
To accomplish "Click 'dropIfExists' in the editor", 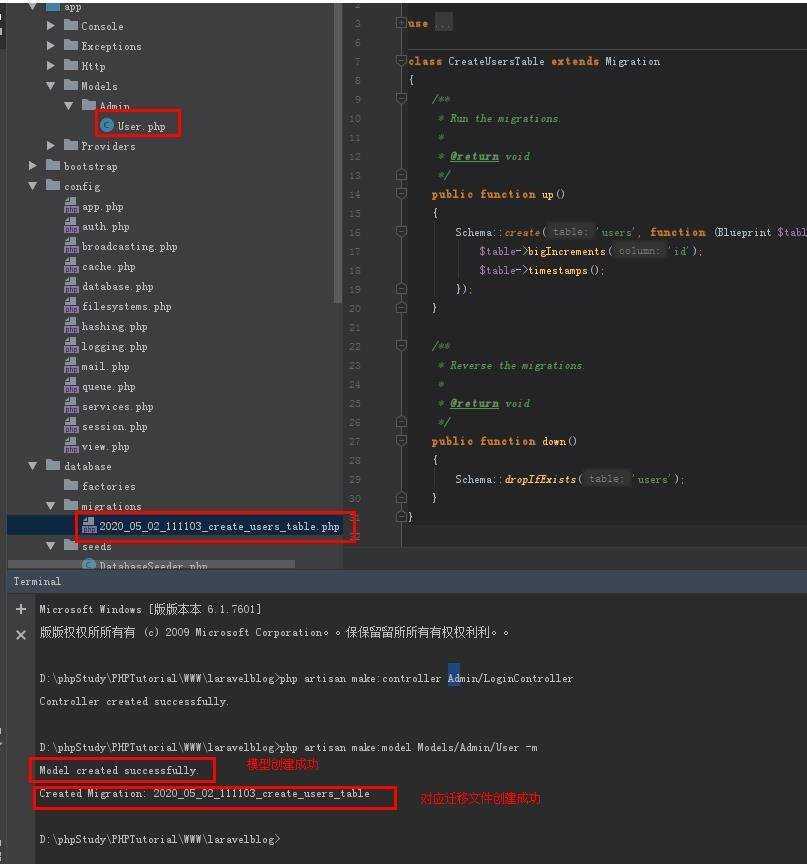I will tap(540, 479).
